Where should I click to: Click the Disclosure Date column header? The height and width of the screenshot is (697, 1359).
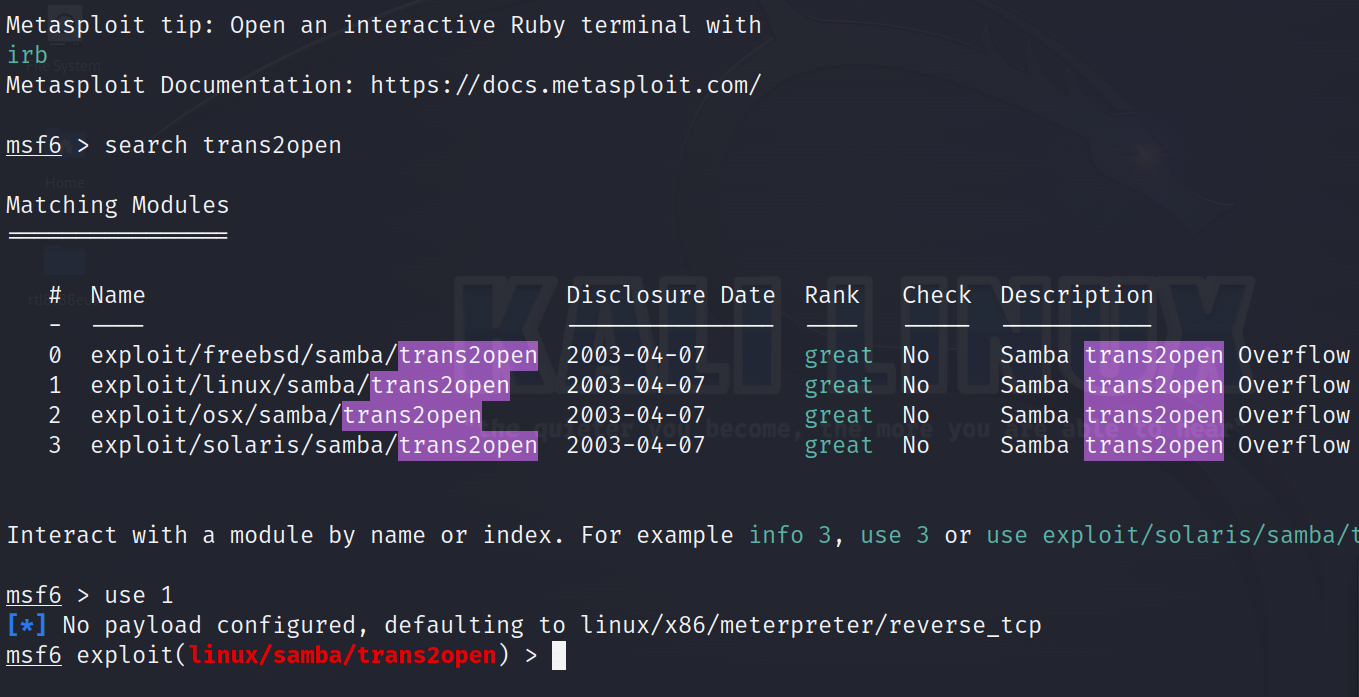pyautogui.click(x=670, y=296)
